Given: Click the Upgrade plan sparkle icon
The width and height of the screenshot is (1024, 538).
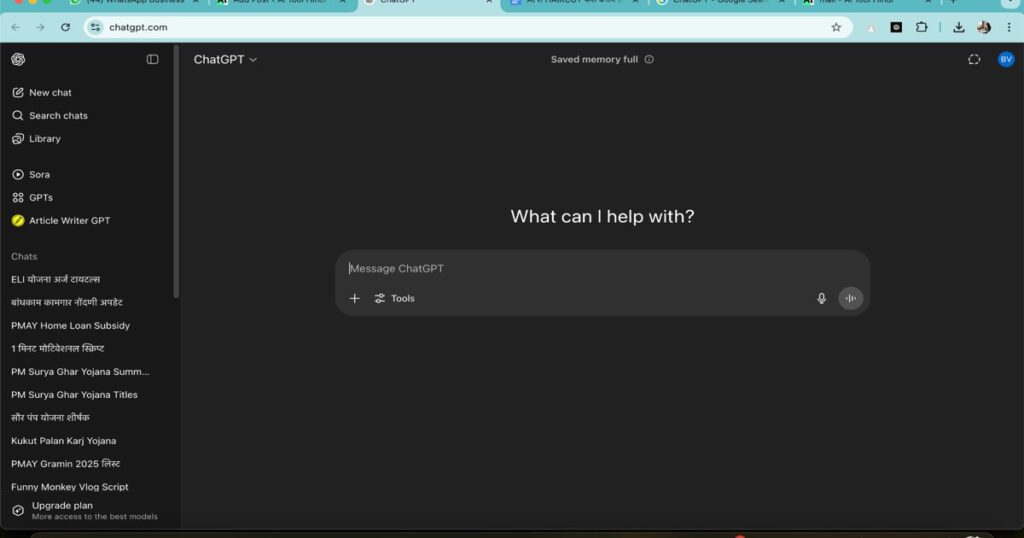Looking at the screenshot, I should click(18, 511).
